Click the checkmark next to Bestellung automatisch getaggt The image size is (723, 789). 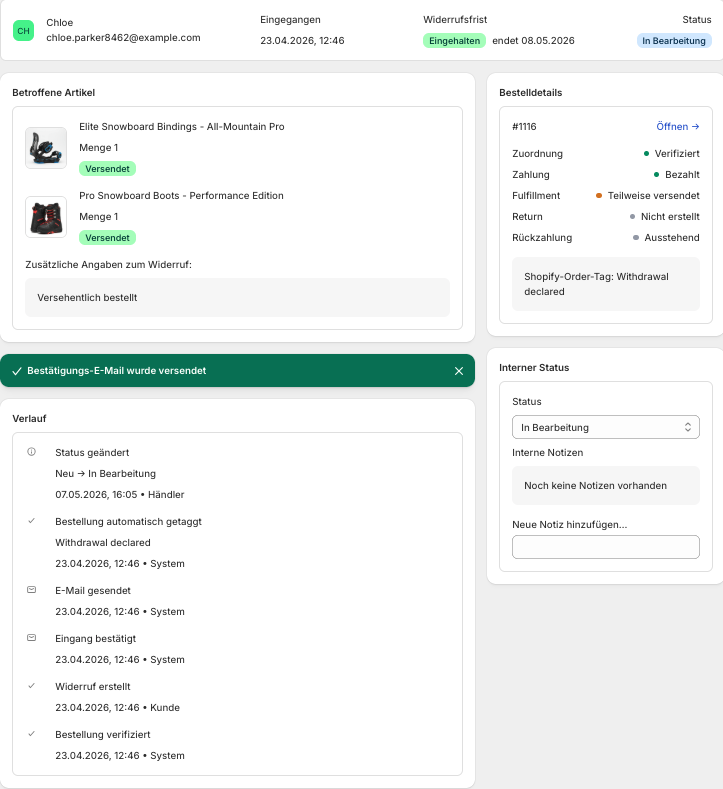pyautogui.click(x=31, y=521)
